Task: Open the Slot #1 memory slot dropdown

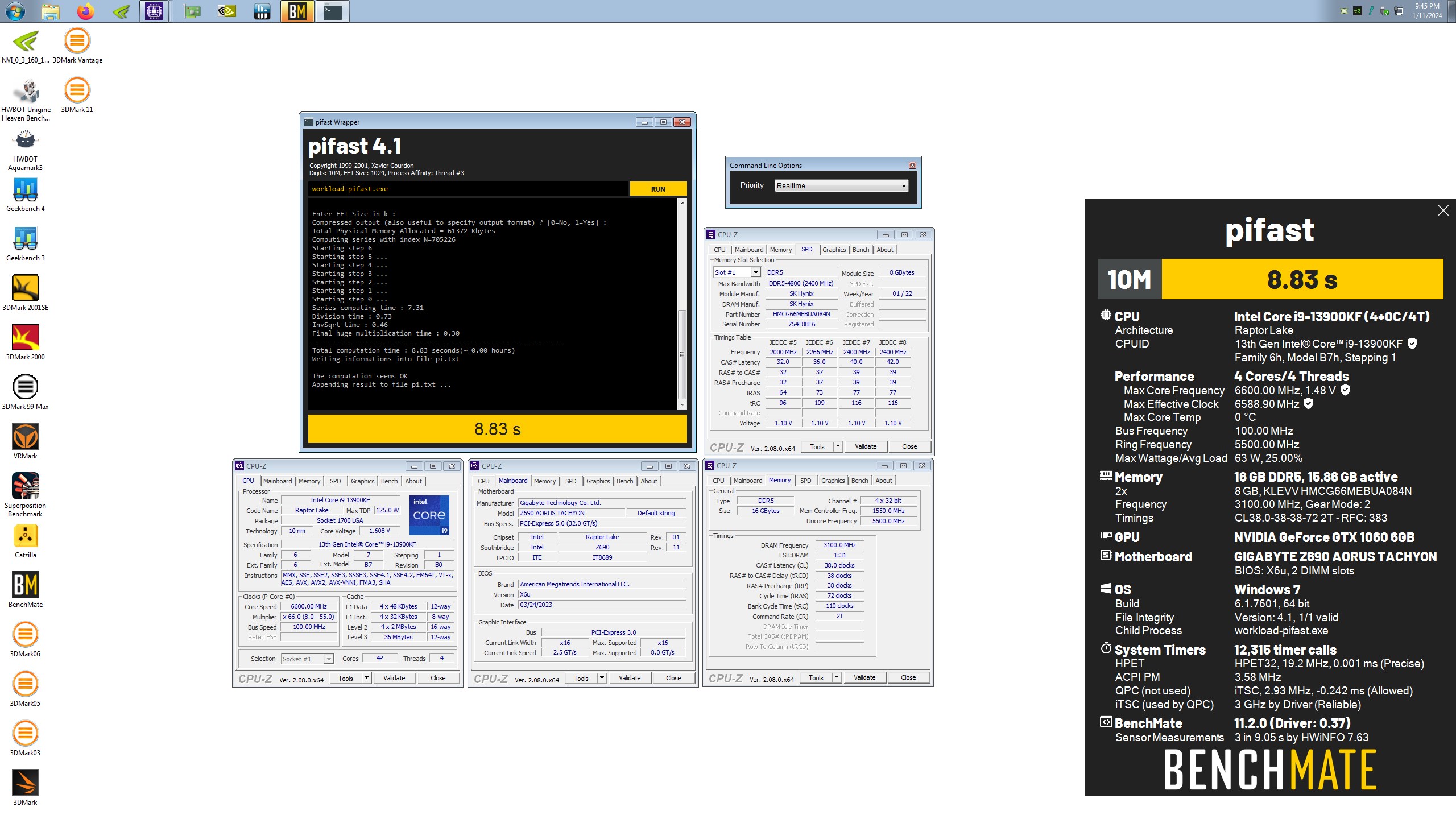Action: [737, 272]
